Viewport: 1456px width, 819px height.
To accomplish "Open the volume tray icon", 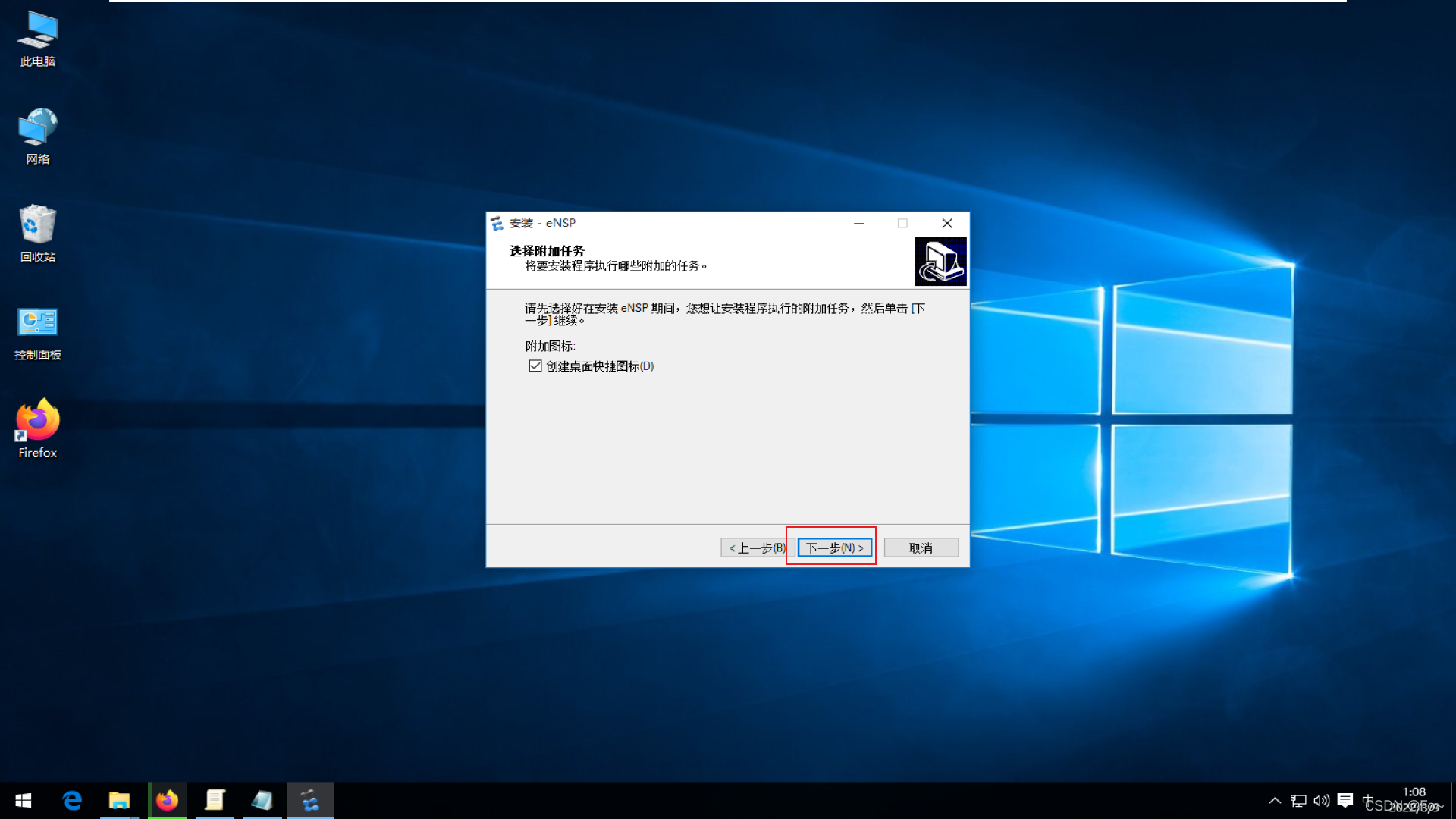I will [1322, 801].
